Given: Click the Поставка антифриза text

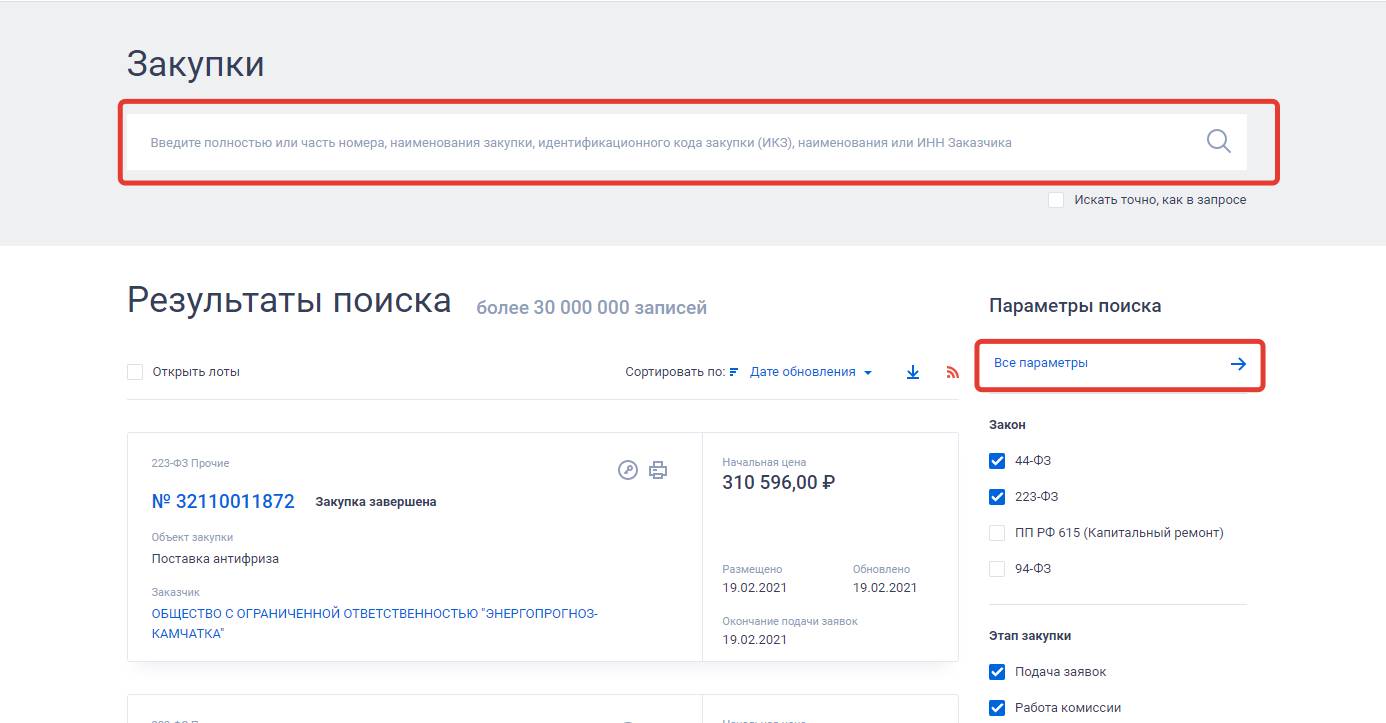Looking at the screenshot, I should pyautogui.click(x=215, y=559).
